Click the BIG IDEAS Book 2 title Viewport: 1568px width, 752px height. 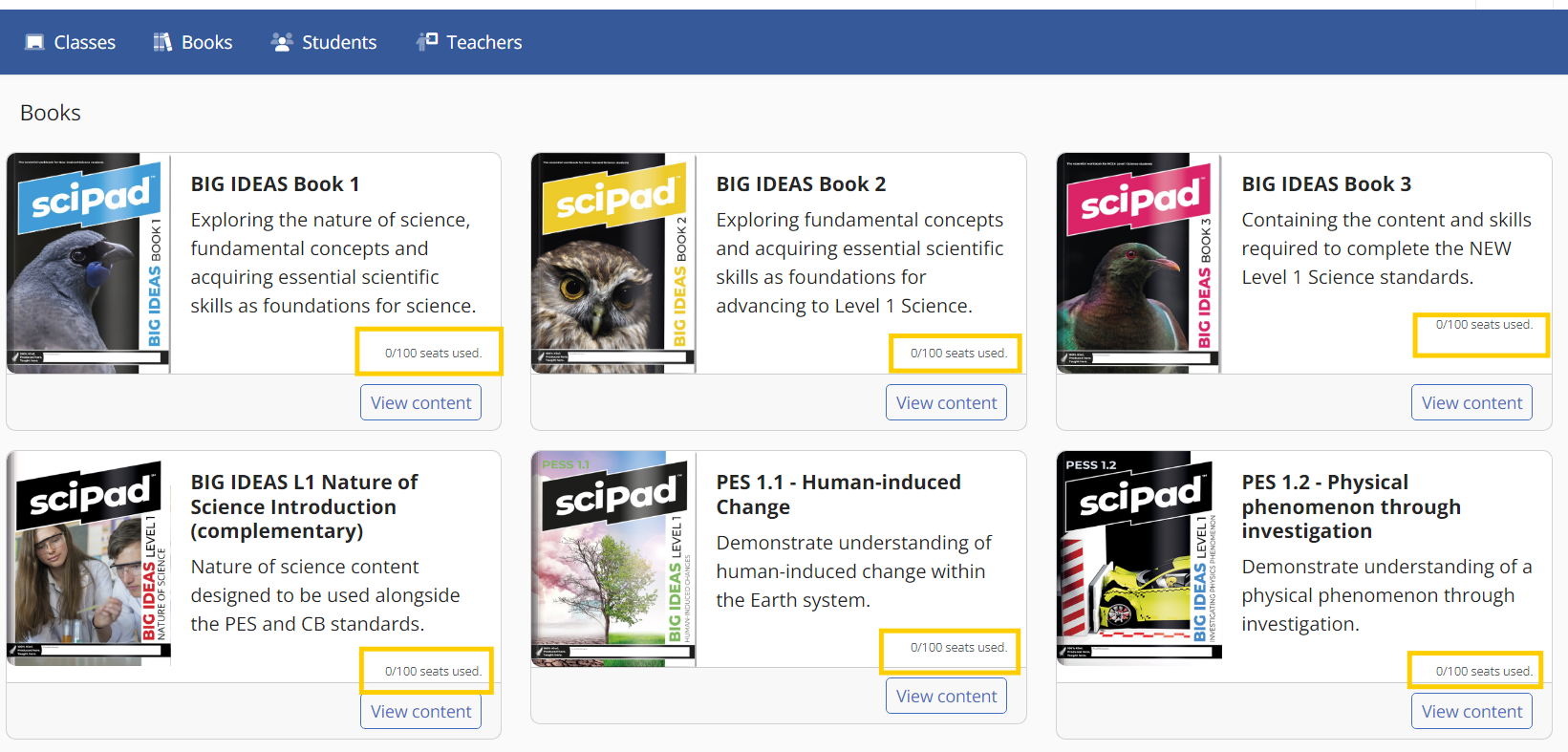801,183
